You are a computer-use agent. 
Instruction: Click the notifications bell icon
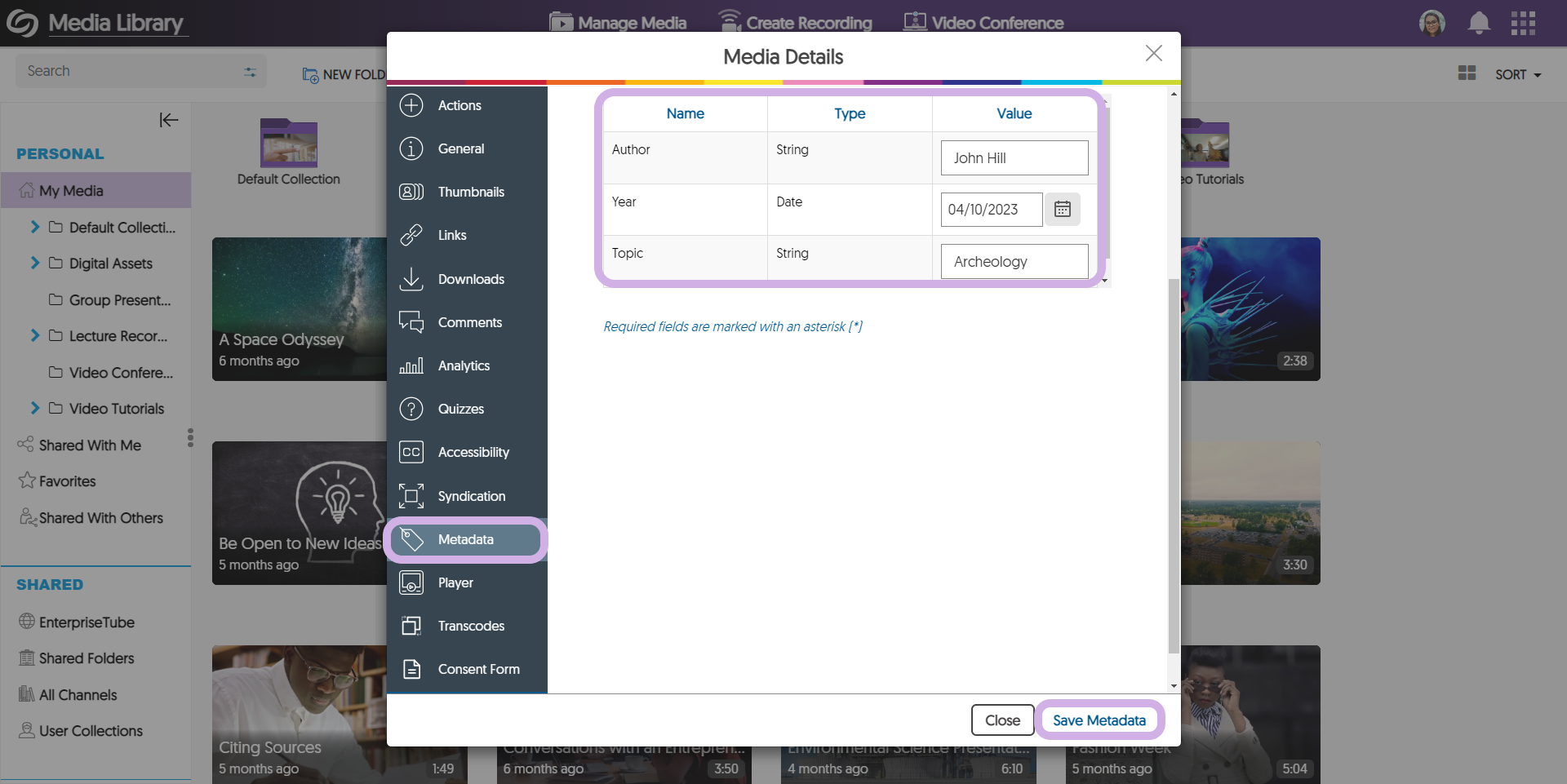(x=1478, y=23)
